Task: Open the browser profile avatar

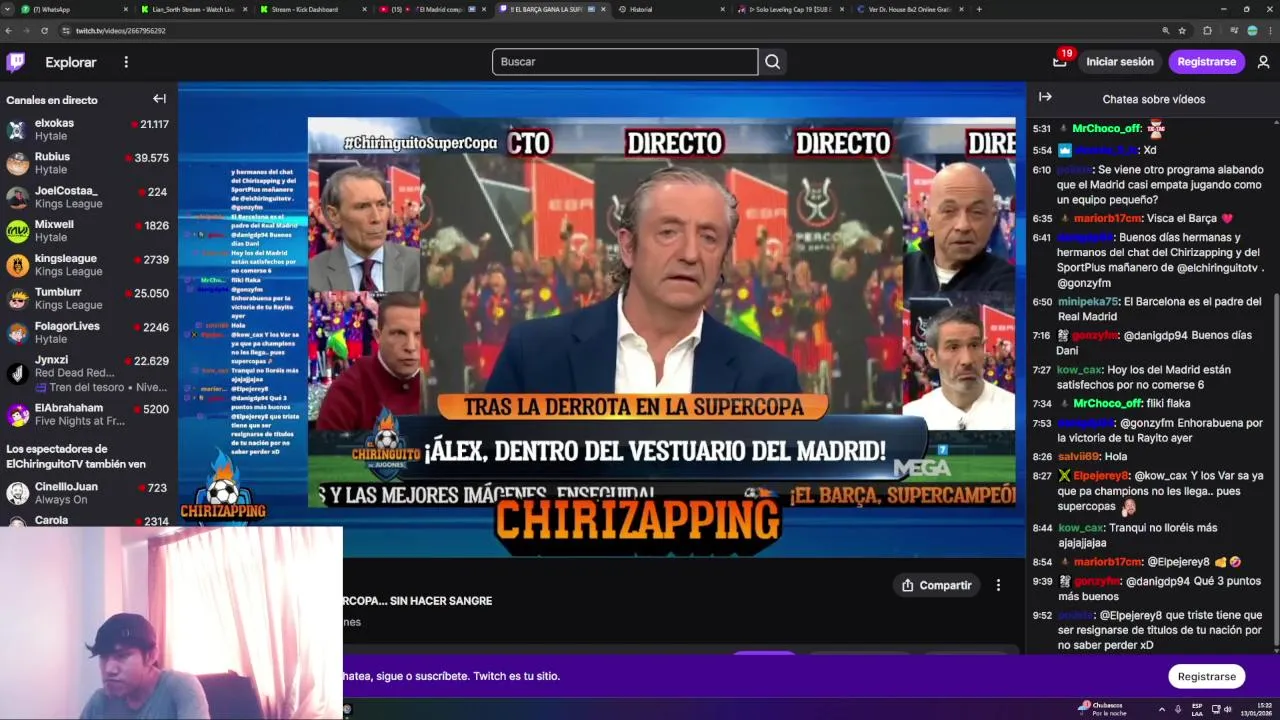Action: 1252,31
